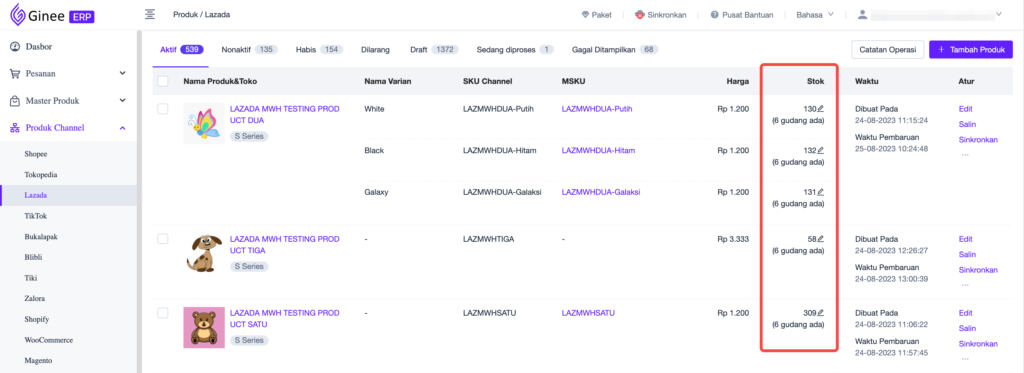This screenshot has height=373, width=1024.
Task: Click the Sinkronkan red icon in header
Action: click(x=640, y=15)
